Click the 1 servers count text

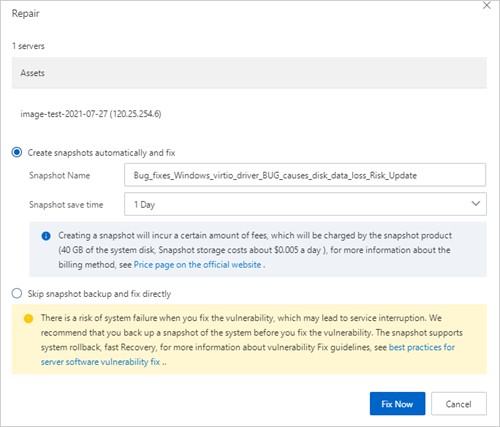click(x=28, y=46)
